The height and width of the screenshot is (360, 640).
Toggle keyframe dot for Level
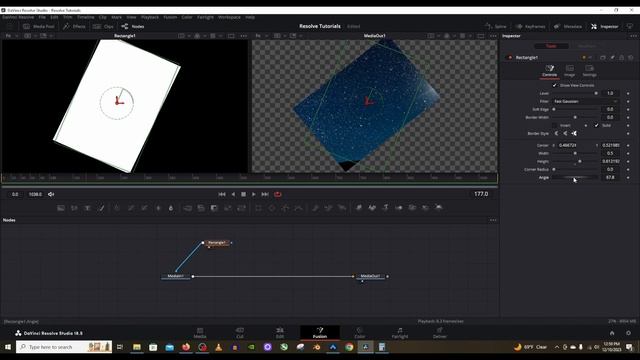(x=628, y=93)
